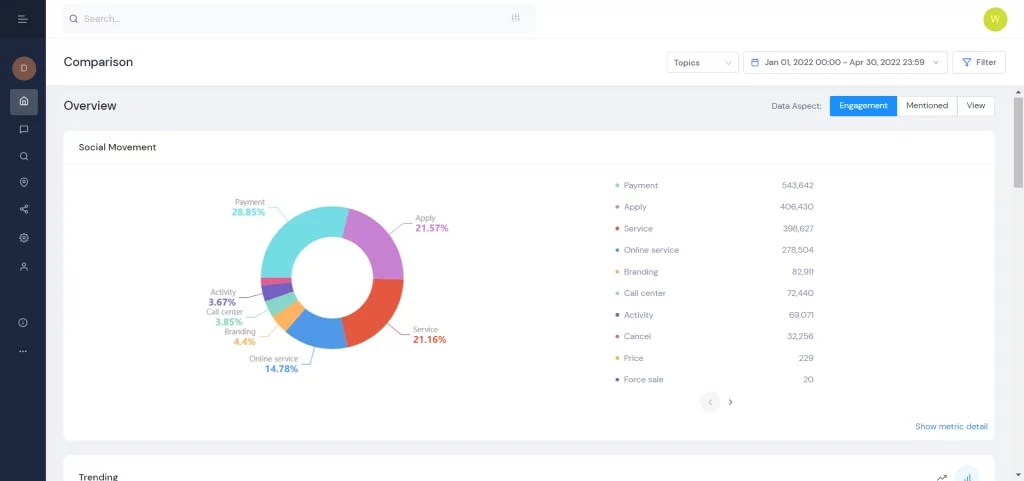
Task: Expand the Topics dropdown
Action: [702, 62]
